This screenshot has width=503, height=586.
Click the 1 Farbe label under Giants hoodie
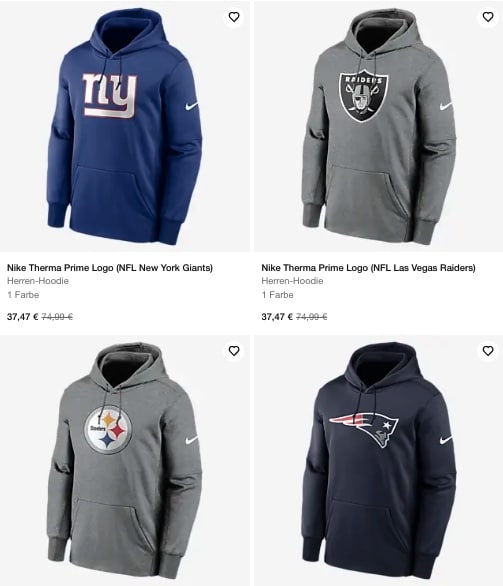pos(23,295)
